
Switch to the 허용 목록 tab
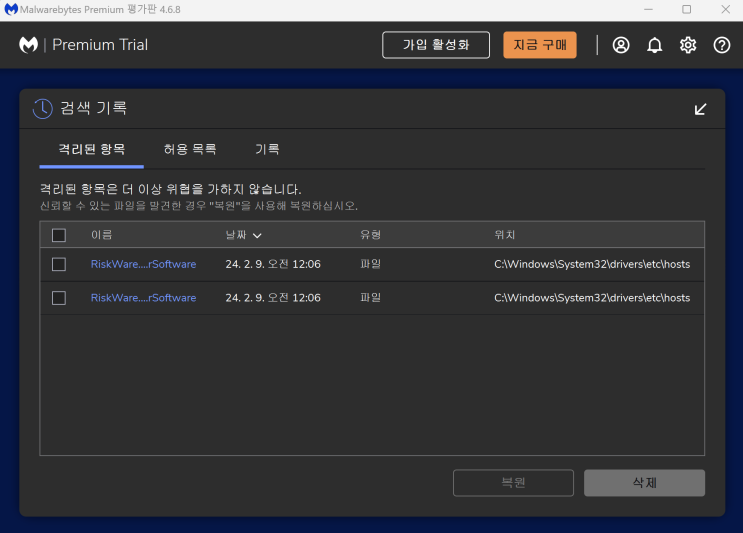pyautogui.click(x=190, y=149)
